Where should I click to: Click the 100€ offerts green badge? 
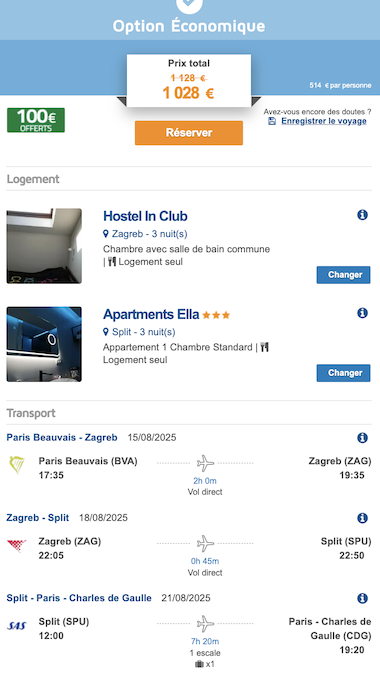click(36, 120)
